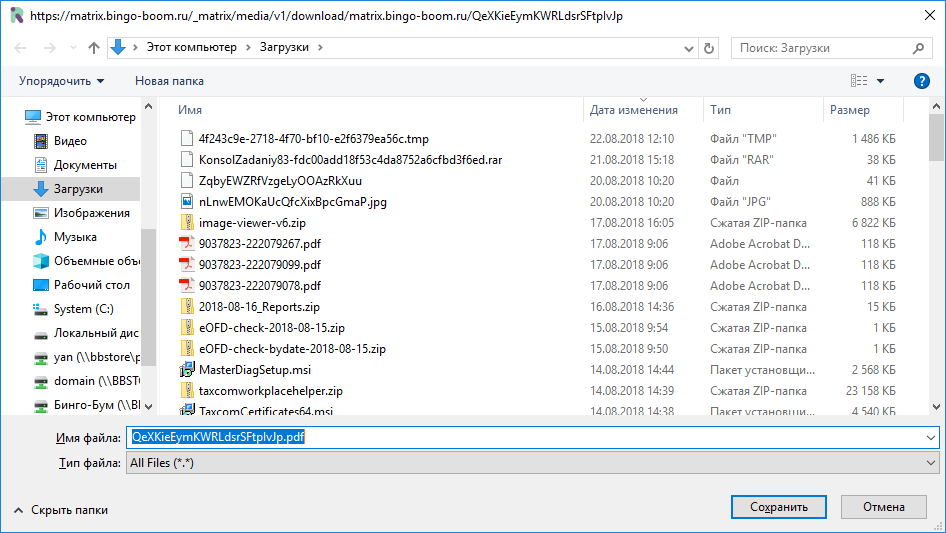946x533 pixels.
Task: Click the Forward navigation arrow
Action: (49, 48)
